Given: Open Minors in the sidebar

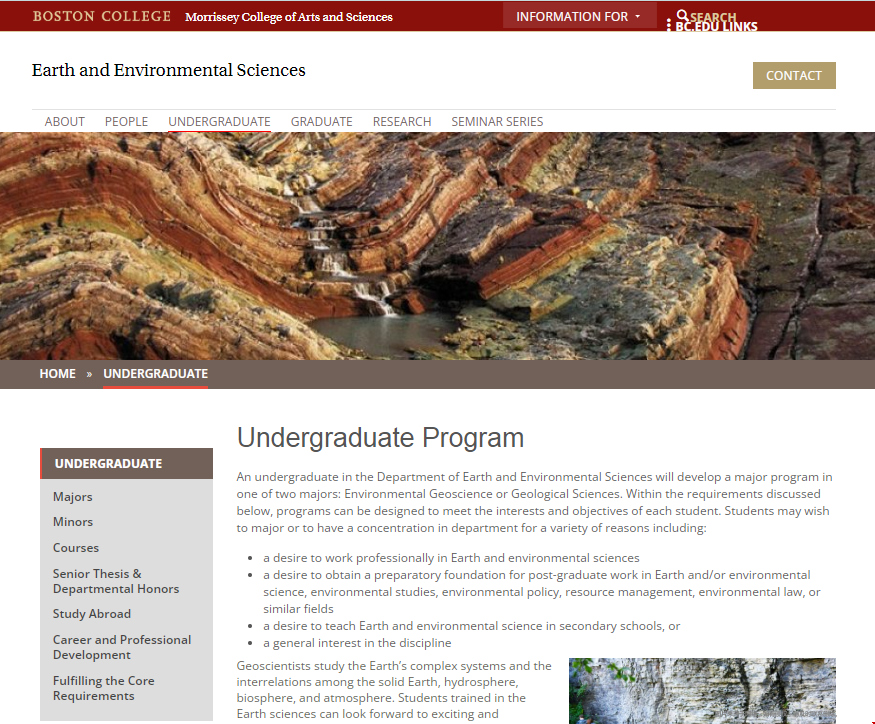Looking at the screenshot, I should pyautogui.click(x=73, y=522).
